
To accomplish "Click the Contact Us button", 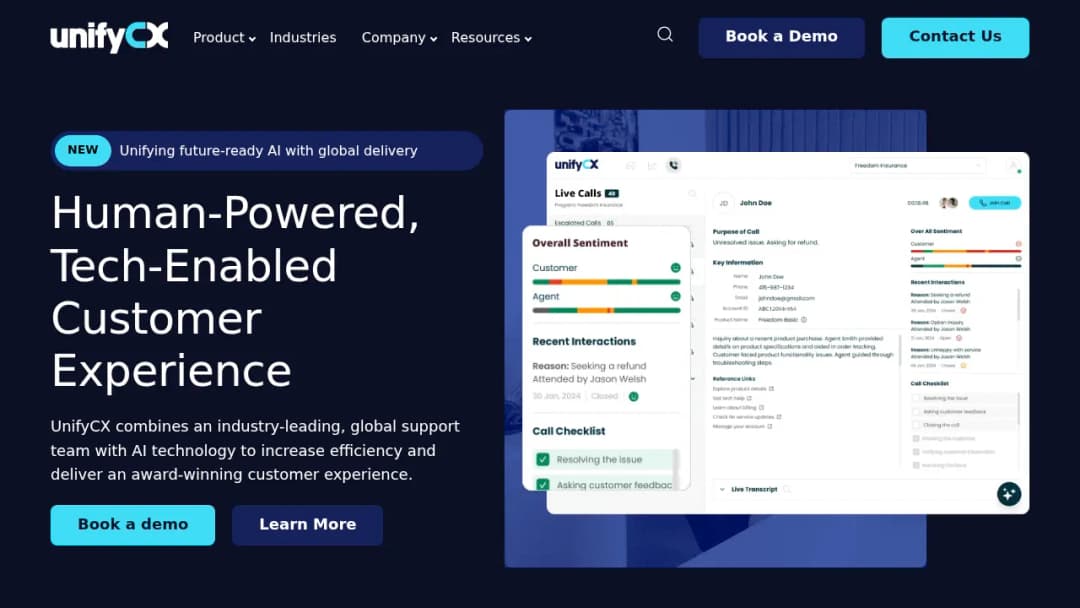I will point(955,37).
